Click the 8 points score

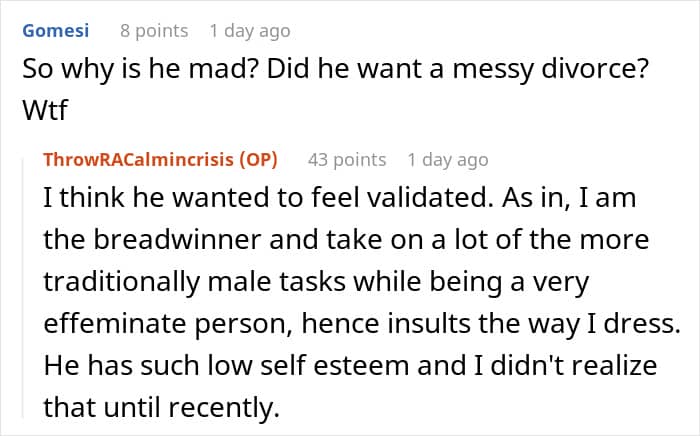tap(154, 31)
